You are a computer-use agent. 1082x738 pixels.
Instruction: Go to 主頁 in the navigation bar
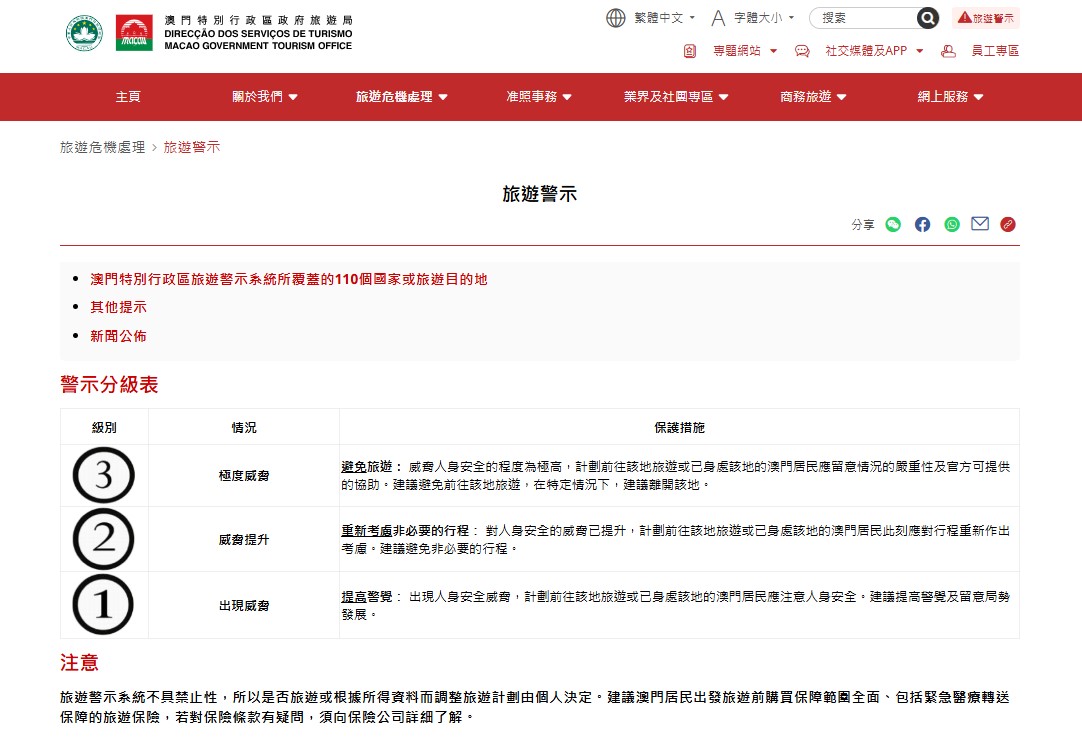point(128,97)
